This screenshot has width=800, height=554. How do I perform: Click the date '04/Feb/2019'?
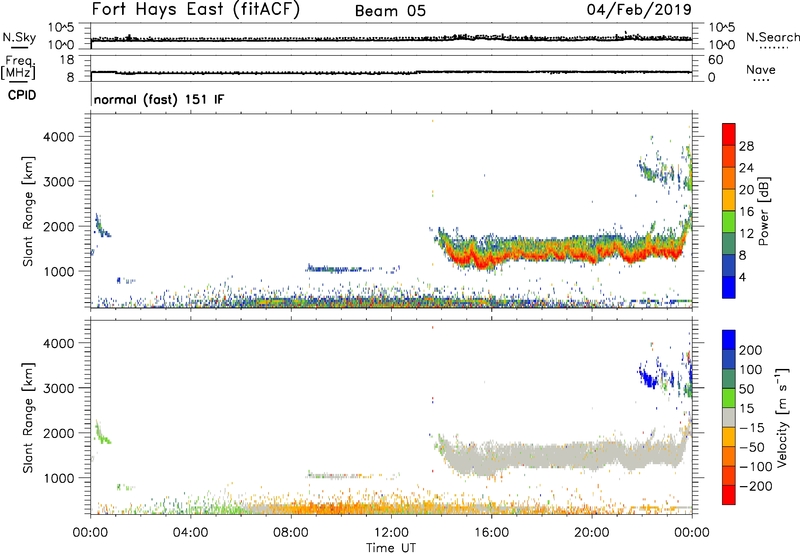pos(639,9)
